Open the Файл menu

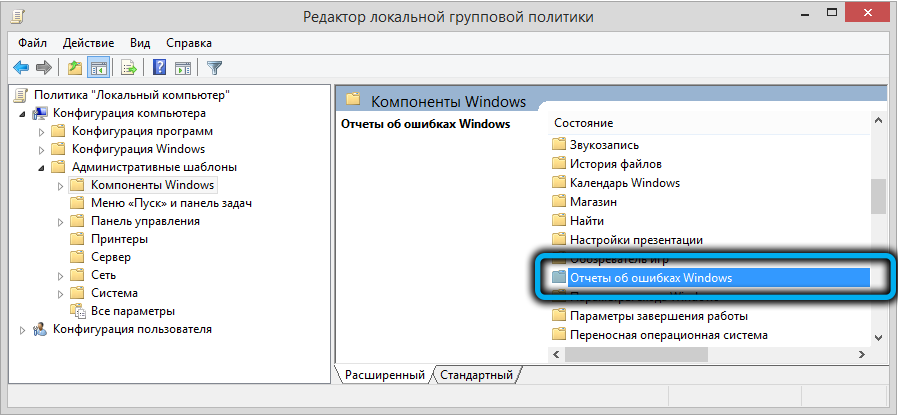coord(31,43)
